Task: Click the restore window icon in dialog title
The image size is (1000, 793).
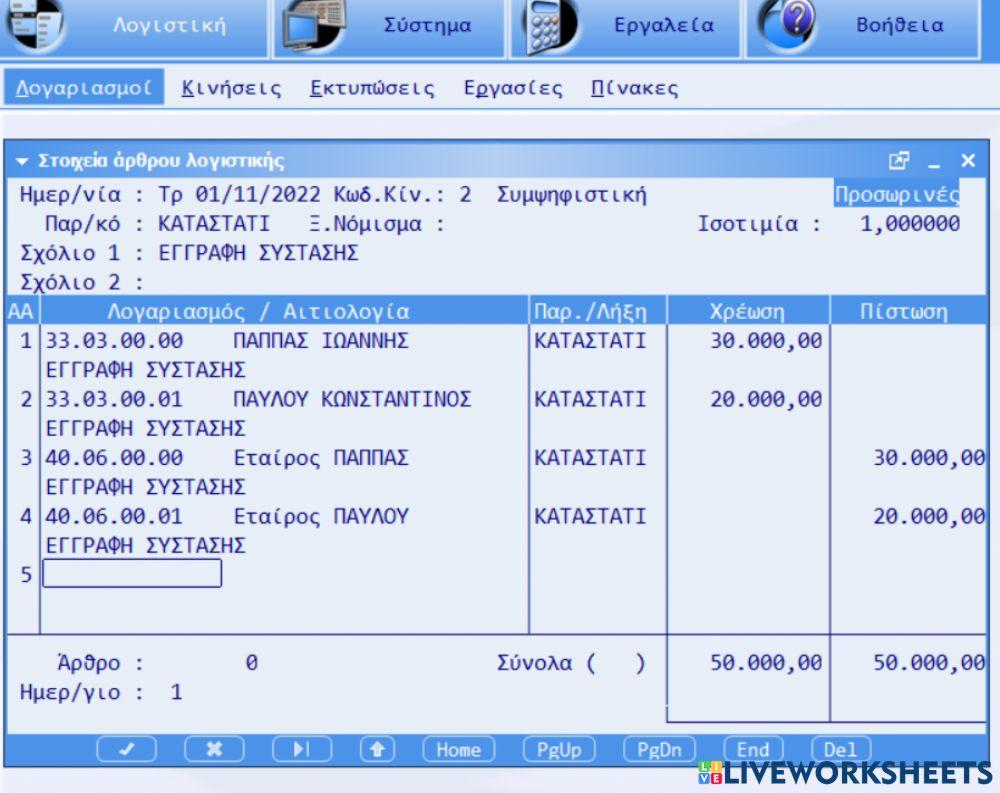Action: [x=899, y=161]
